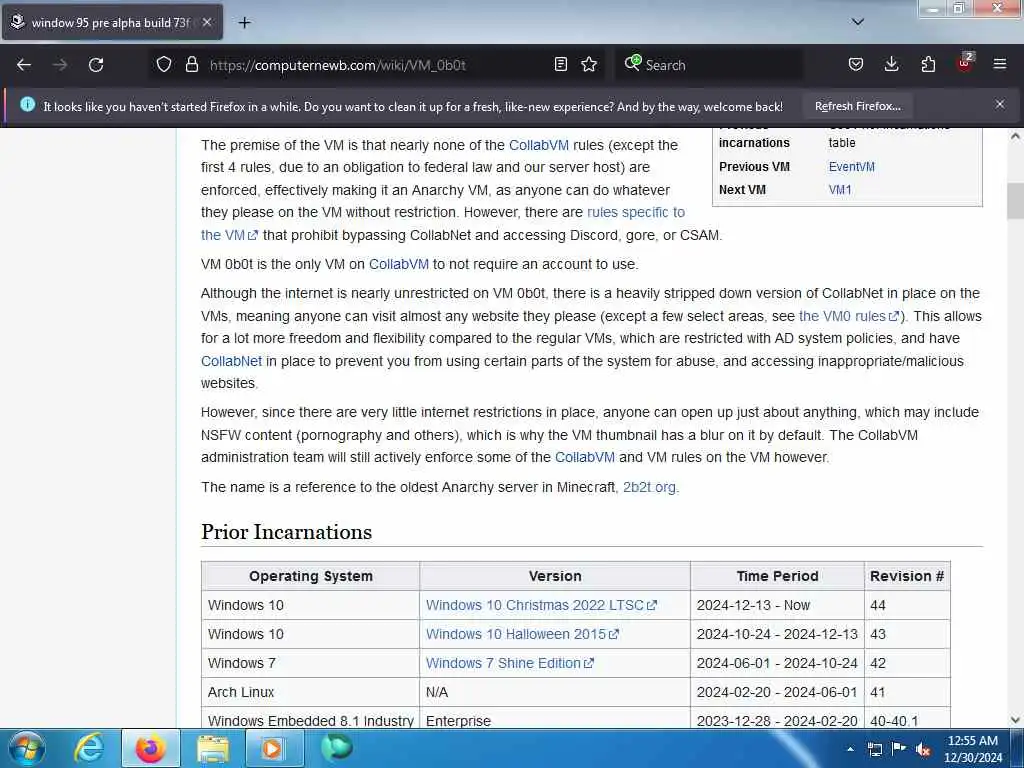Image resolution: width=1024 pixels, height=768 pixels.
Task: Open the Downloads panel
Action: 891,64
